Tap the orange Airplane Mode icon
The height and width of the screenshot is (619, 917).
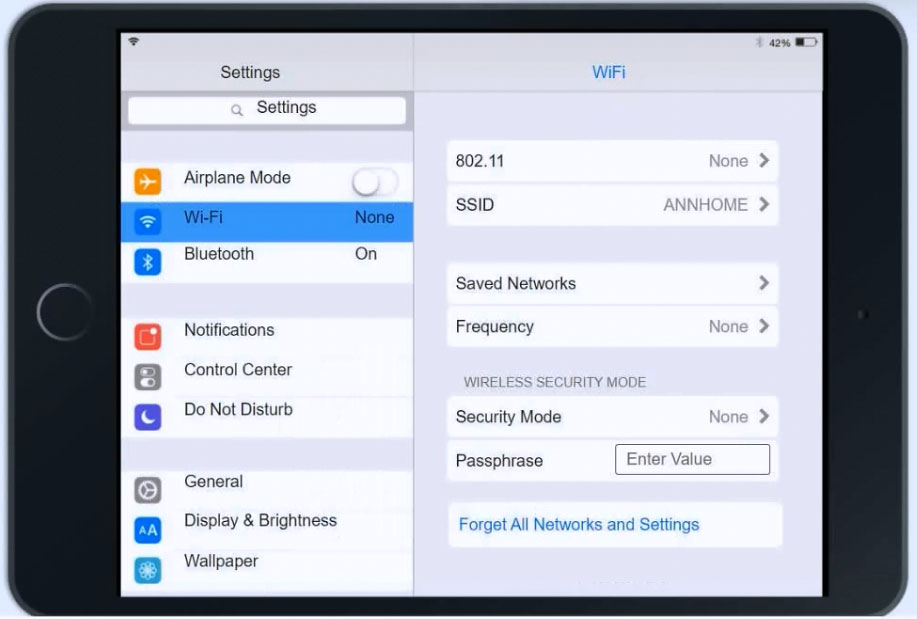click(x=147, y=181)
